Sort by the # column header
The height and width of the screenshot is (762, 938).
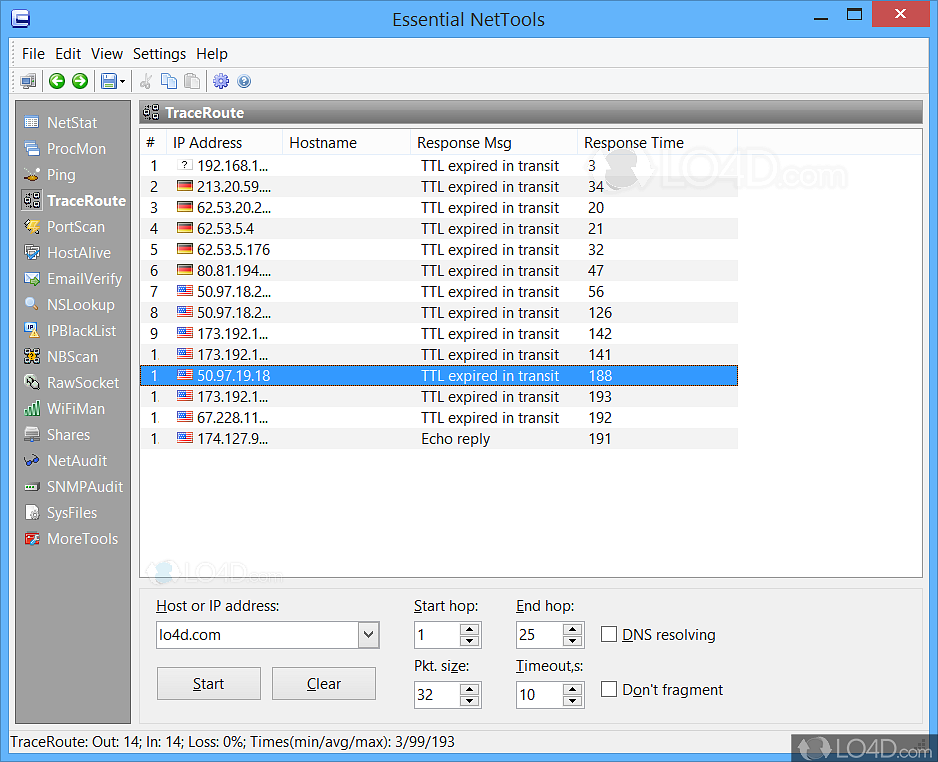[x=153, y=143]
